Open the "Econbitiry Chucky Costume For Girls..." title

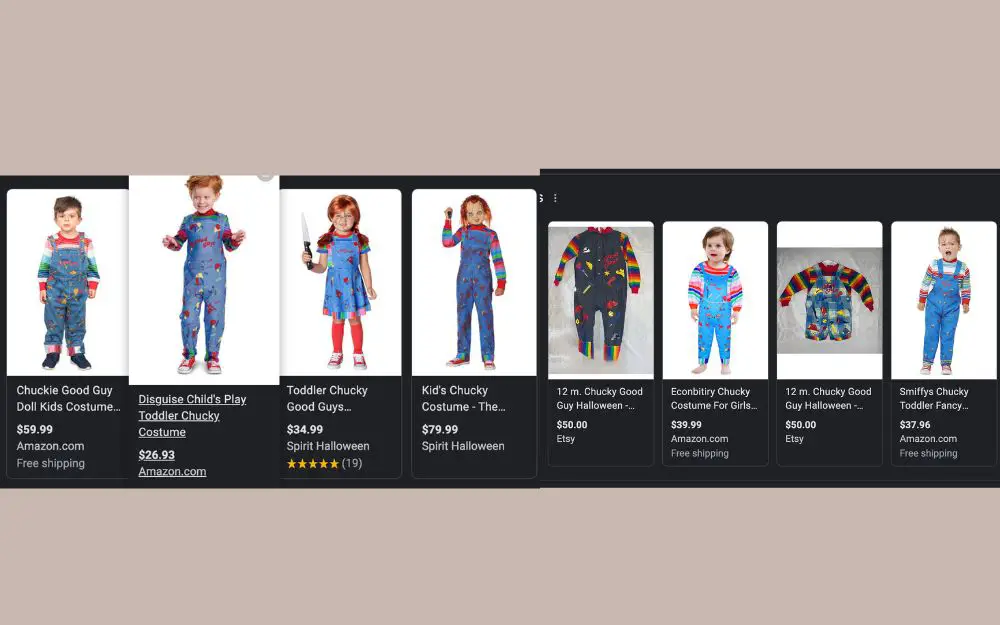(714, 399)
